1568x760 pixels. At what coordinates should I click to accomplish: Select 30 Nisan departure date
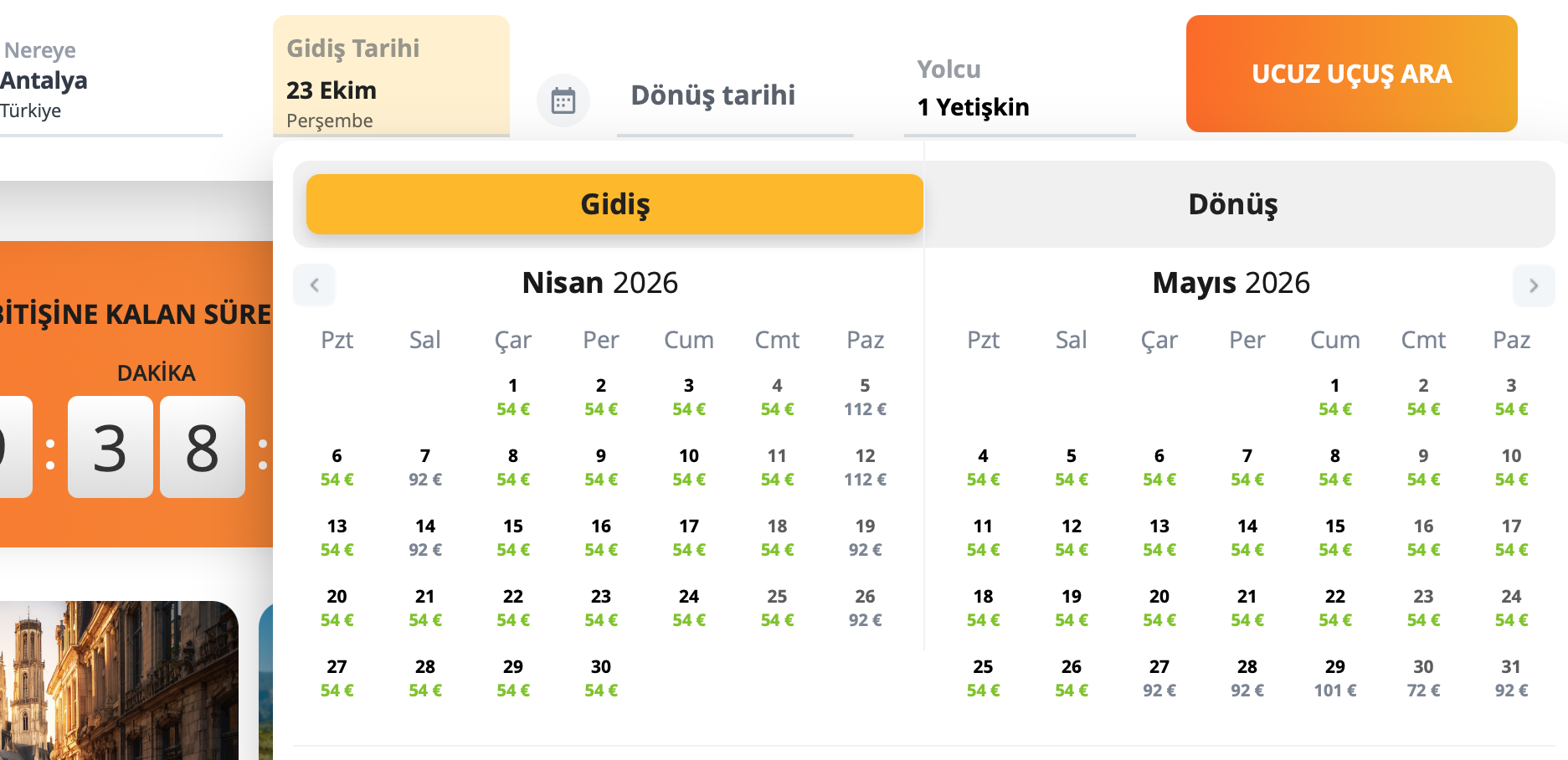(x=600, y=678)
